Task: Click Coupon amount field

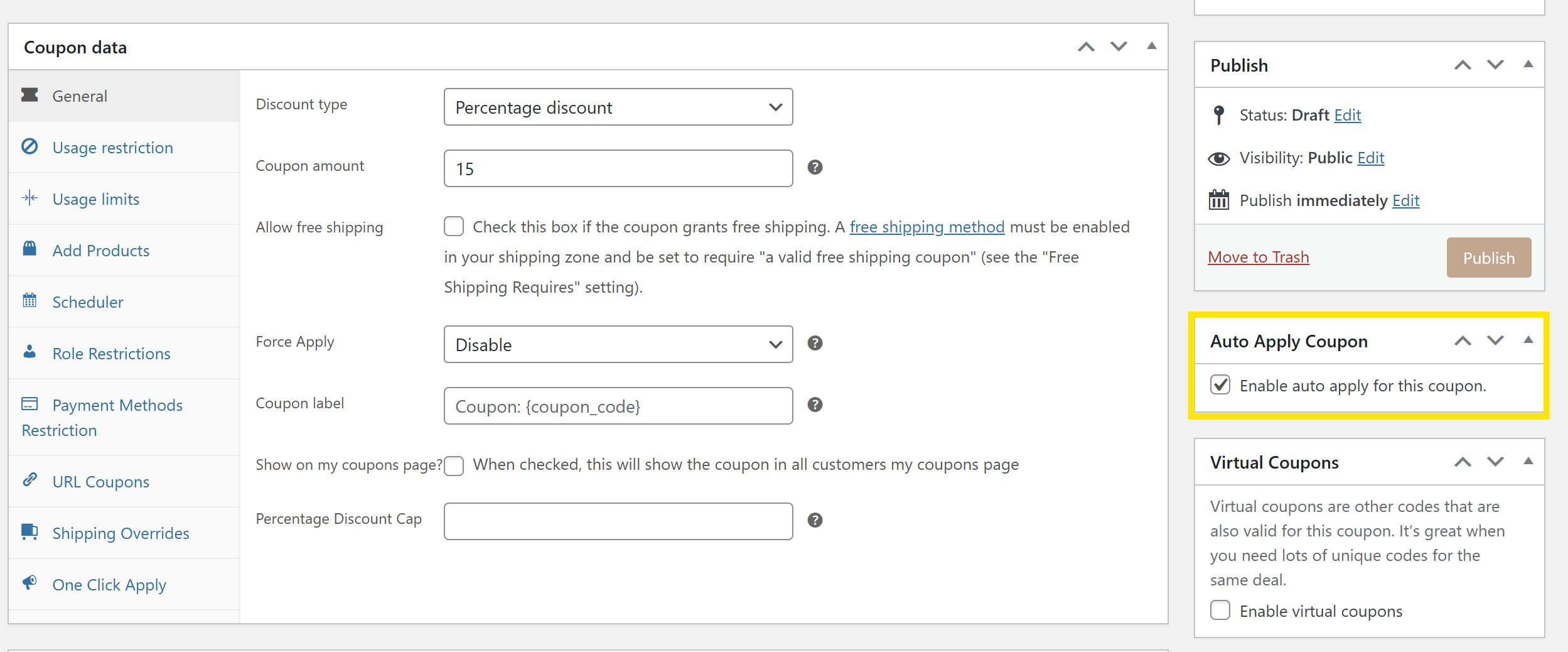Action: click(618, 168)
